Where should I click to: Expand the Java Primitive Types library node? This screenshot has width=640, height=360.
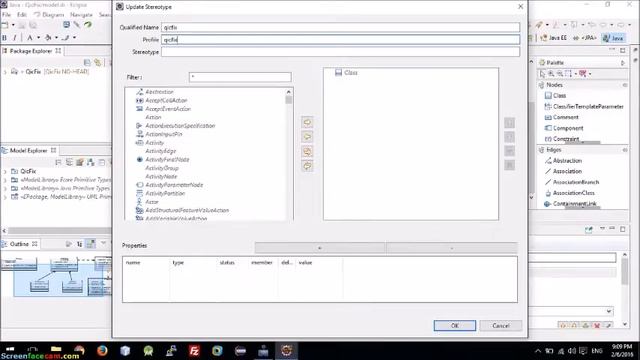coord(5,189)
